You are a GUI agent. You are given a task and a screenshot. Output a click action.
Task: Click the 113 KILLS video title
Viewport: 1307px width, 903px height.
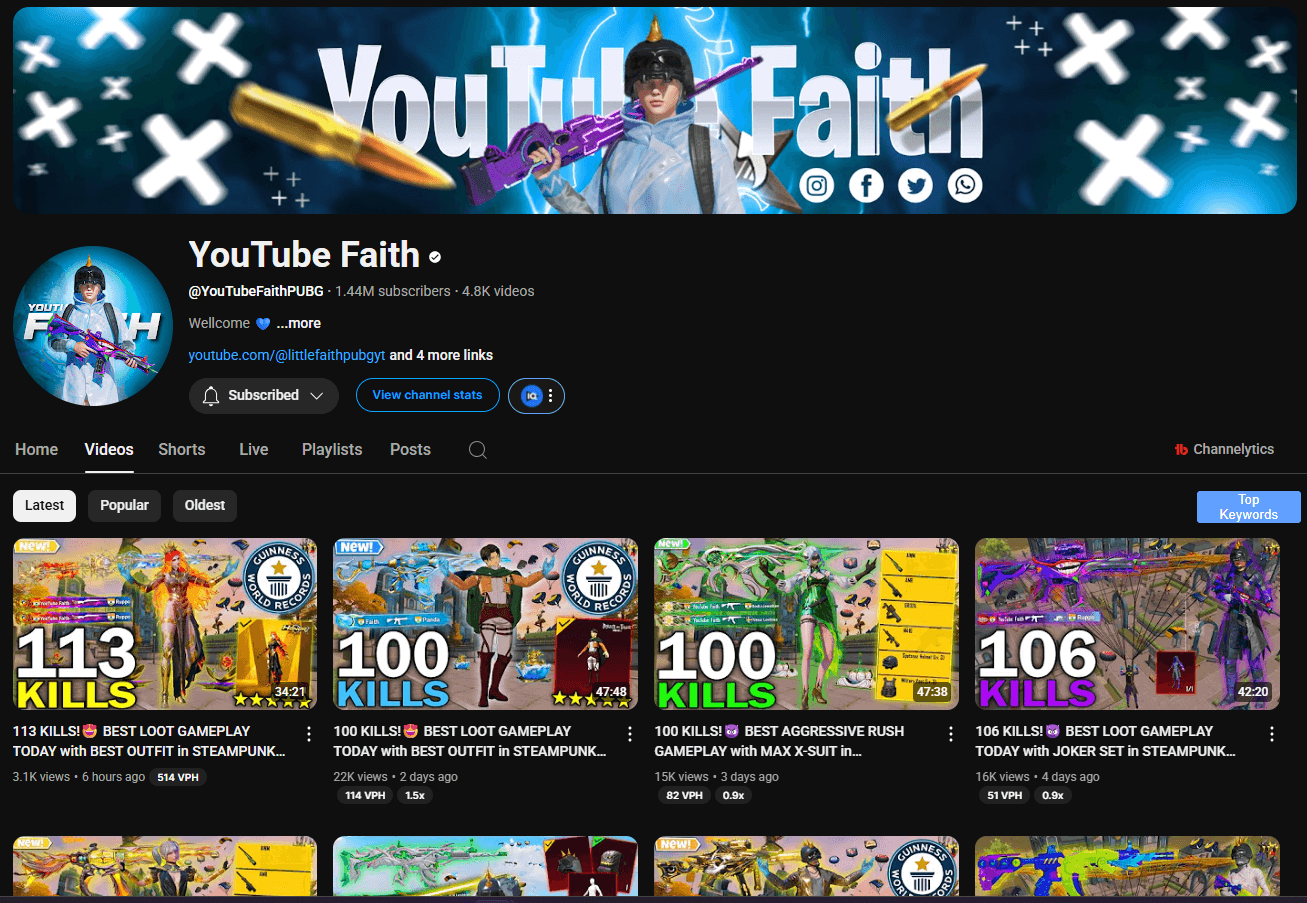(150, 741)
